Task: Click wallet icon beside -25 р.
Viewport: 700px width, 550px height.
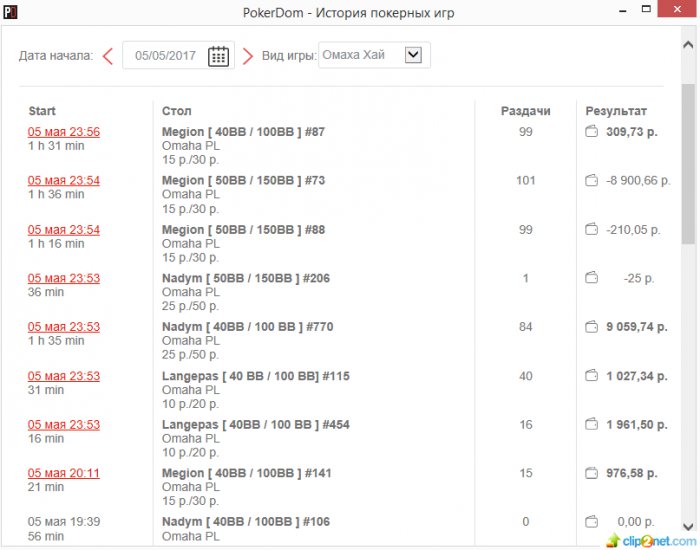Action: point(592,278)
